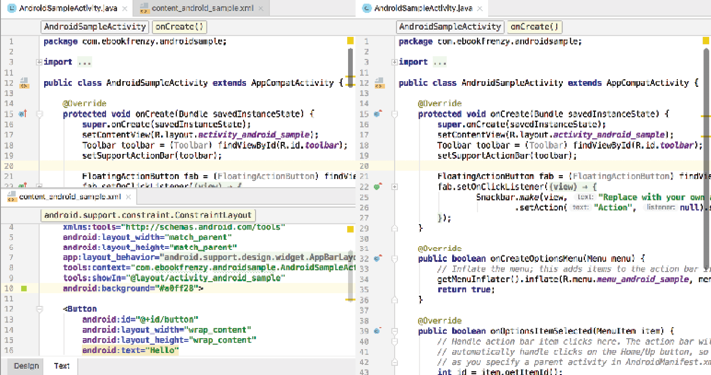Expand folded imports in right editor
The image size is (711, 375).
coord(394,62)
